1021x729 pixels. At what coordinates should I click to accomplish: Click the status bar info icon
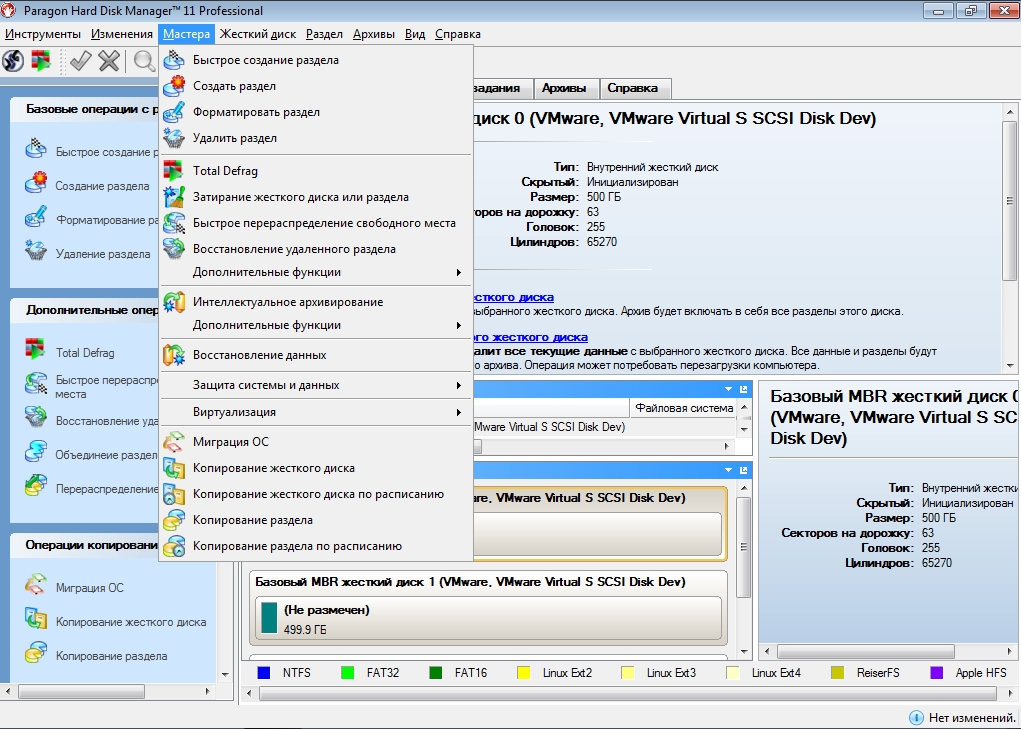[x=916, y=717]
